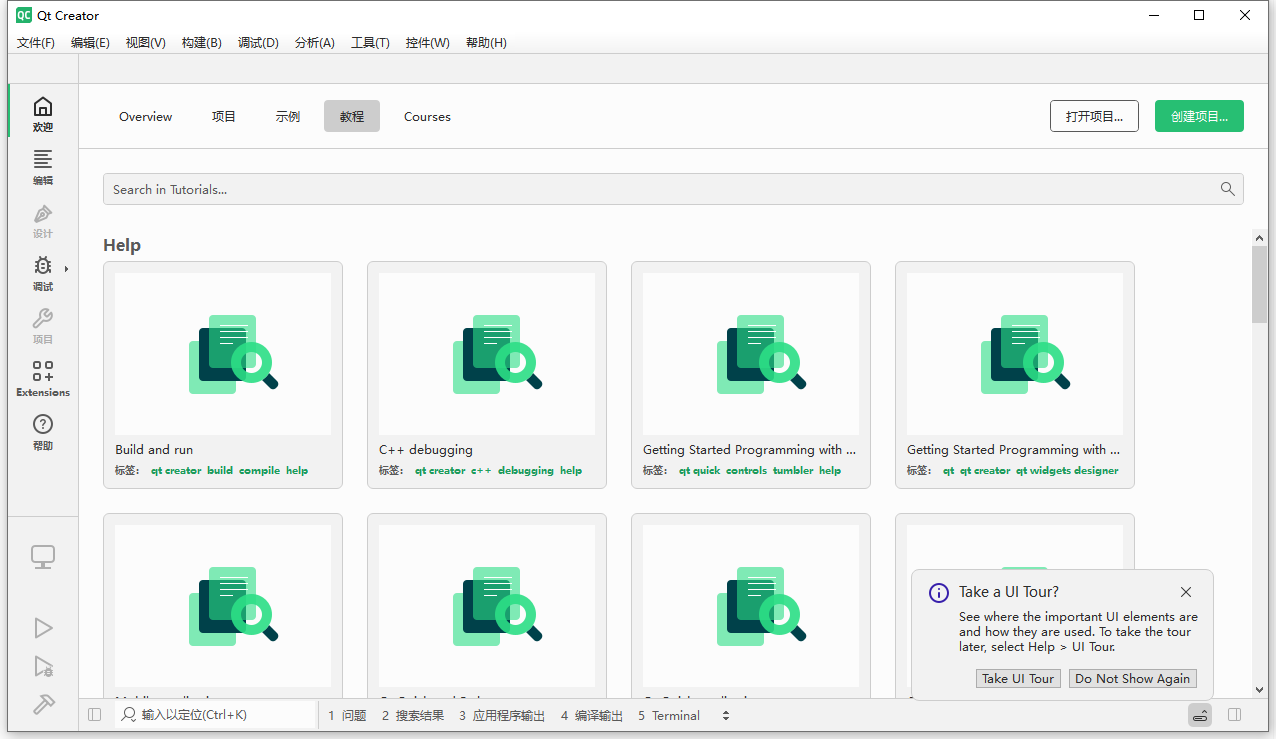
Task: Switch to Debug (调试) mode
Action: click(x=43, y=271)
